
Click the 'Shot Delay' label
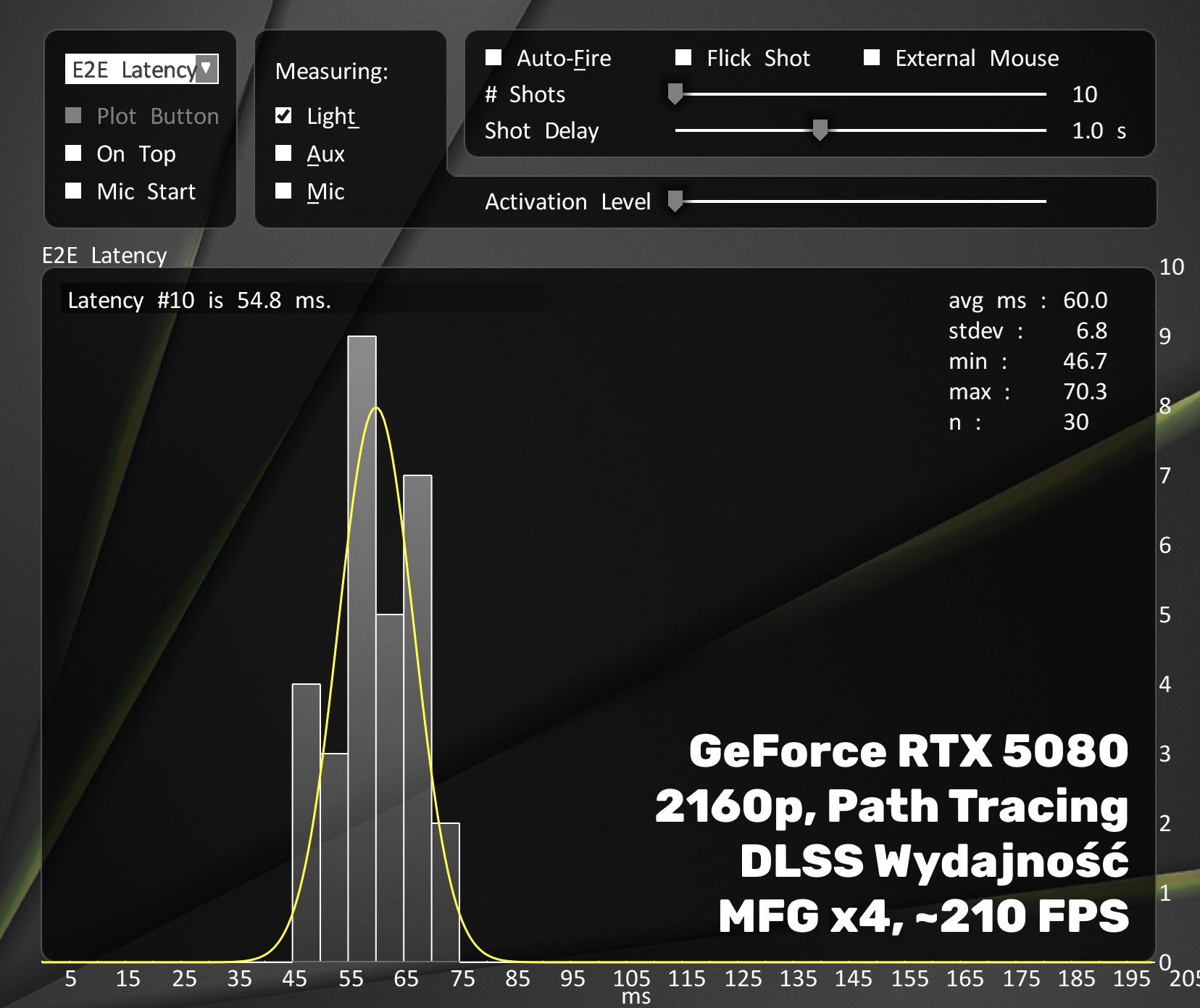(542, 130)
